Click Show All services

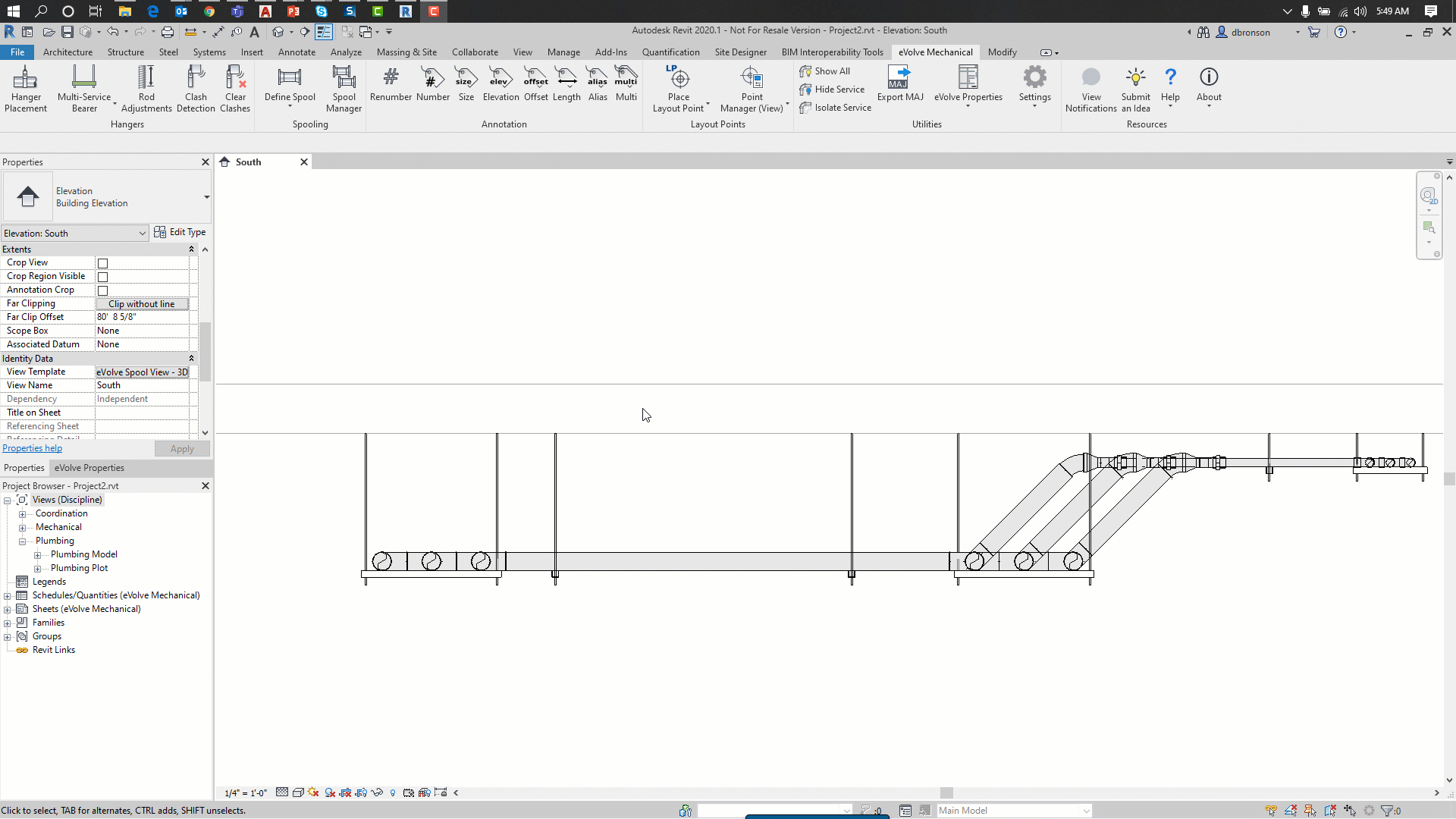pyautogui.click(x=825, y=71)
